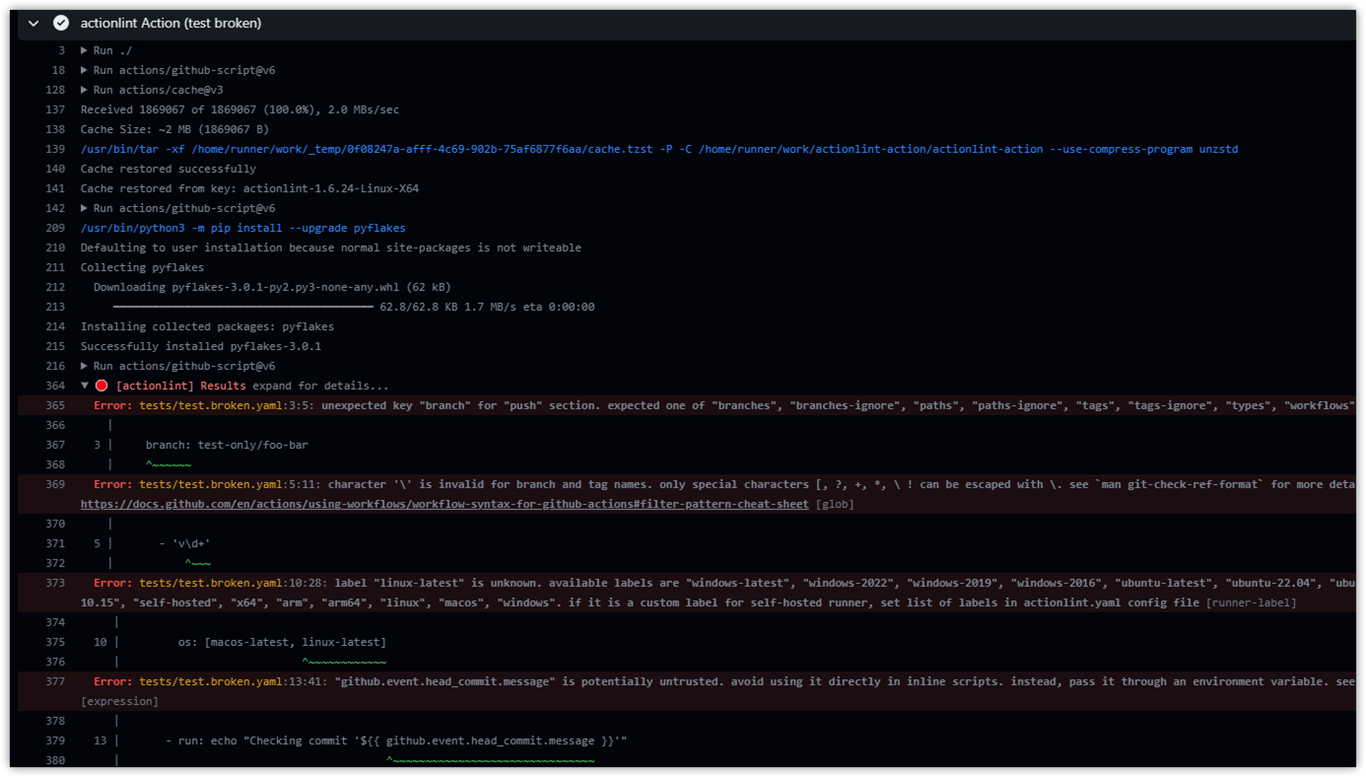The width and height of the screenshot is (1366, 777).
Task: Click the 'pip install --upgrade pyflakes' command line
Action: pos(243,229)
